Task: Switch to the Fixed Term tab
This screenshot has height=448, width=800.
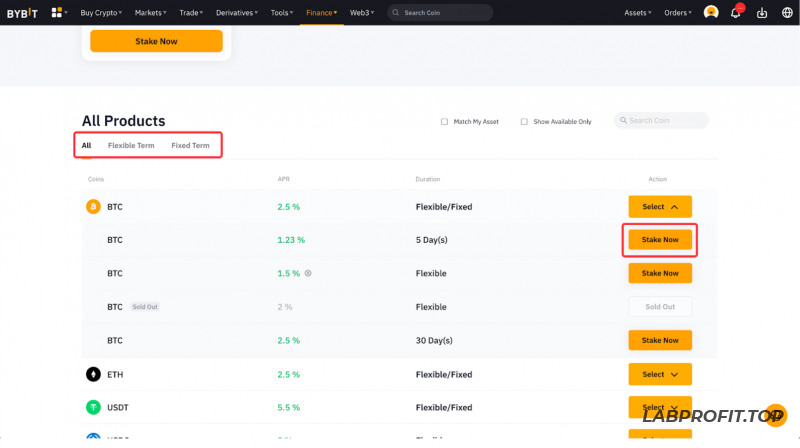Action: point(190,146)
